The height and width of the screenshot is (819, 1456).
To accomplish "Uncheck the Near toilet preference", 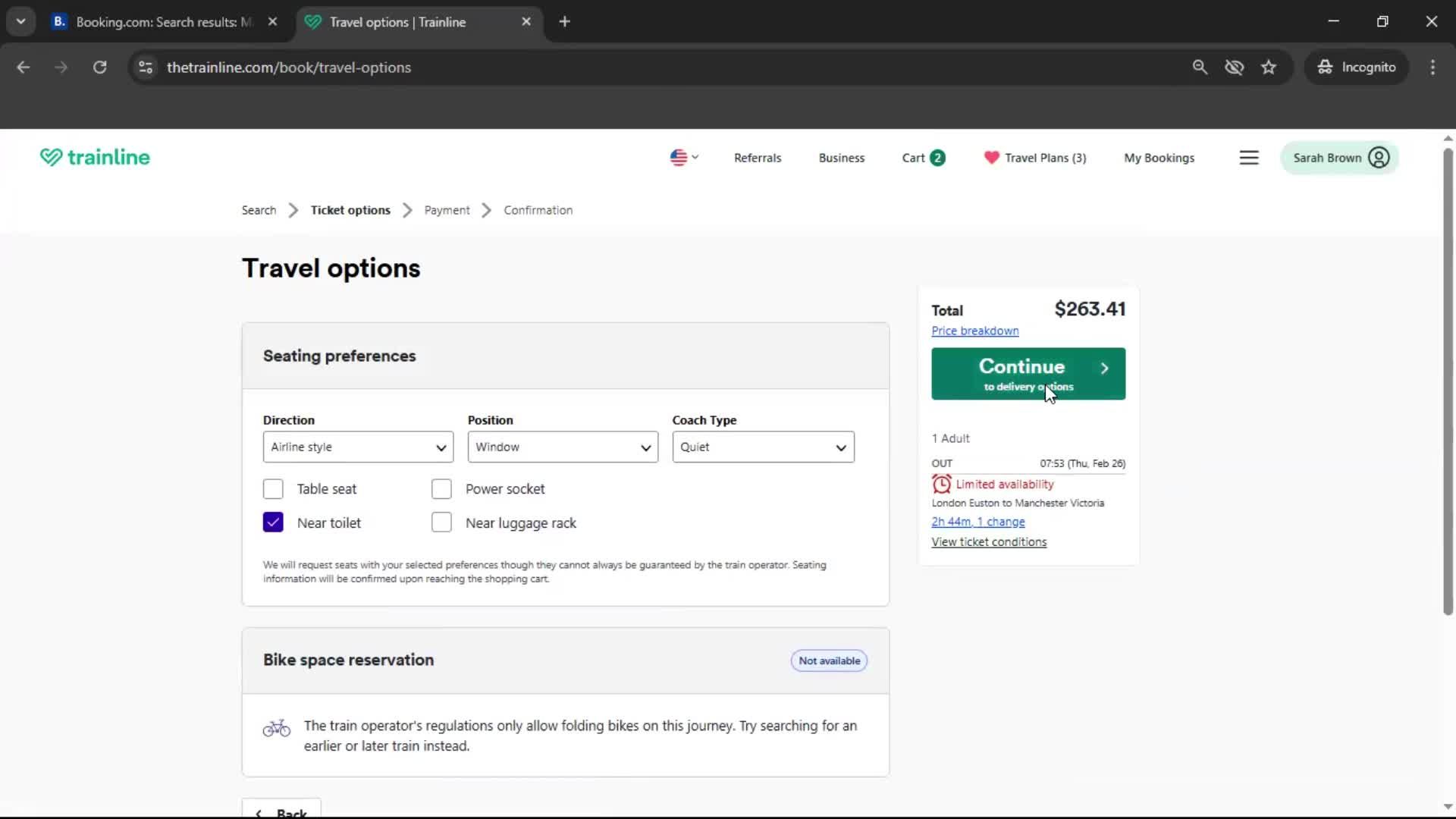I will pyautogui.click(x=273, y=522).
